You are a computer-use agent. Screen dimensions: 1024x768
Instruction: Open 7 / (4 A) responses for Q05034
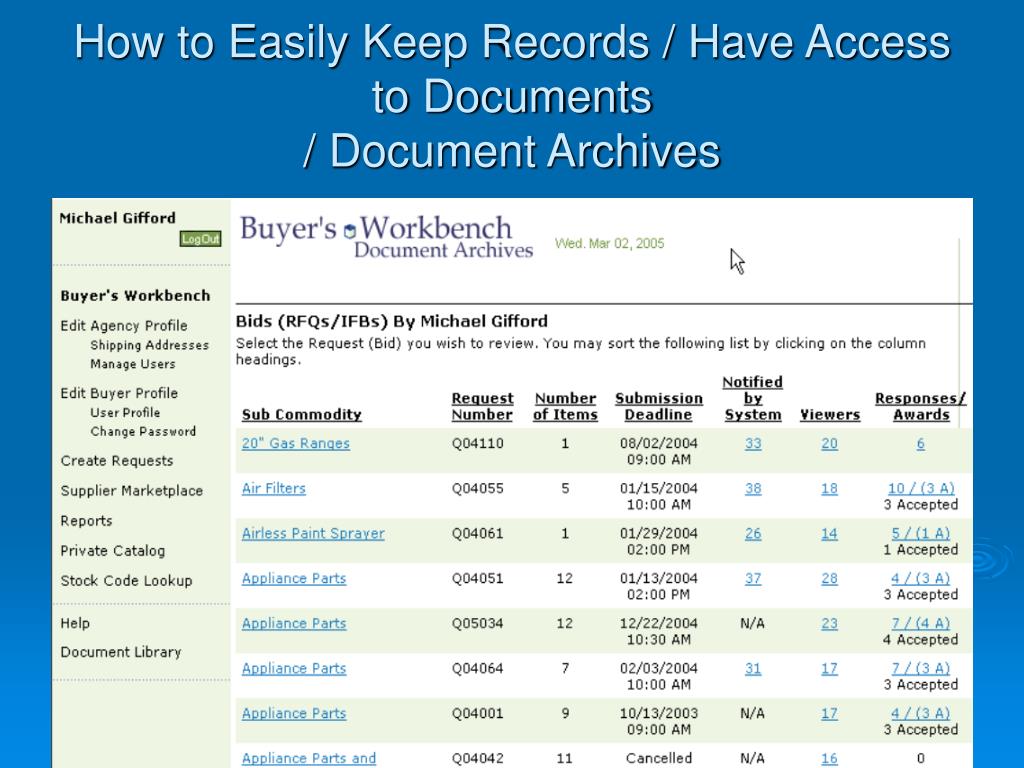[921, 624]
